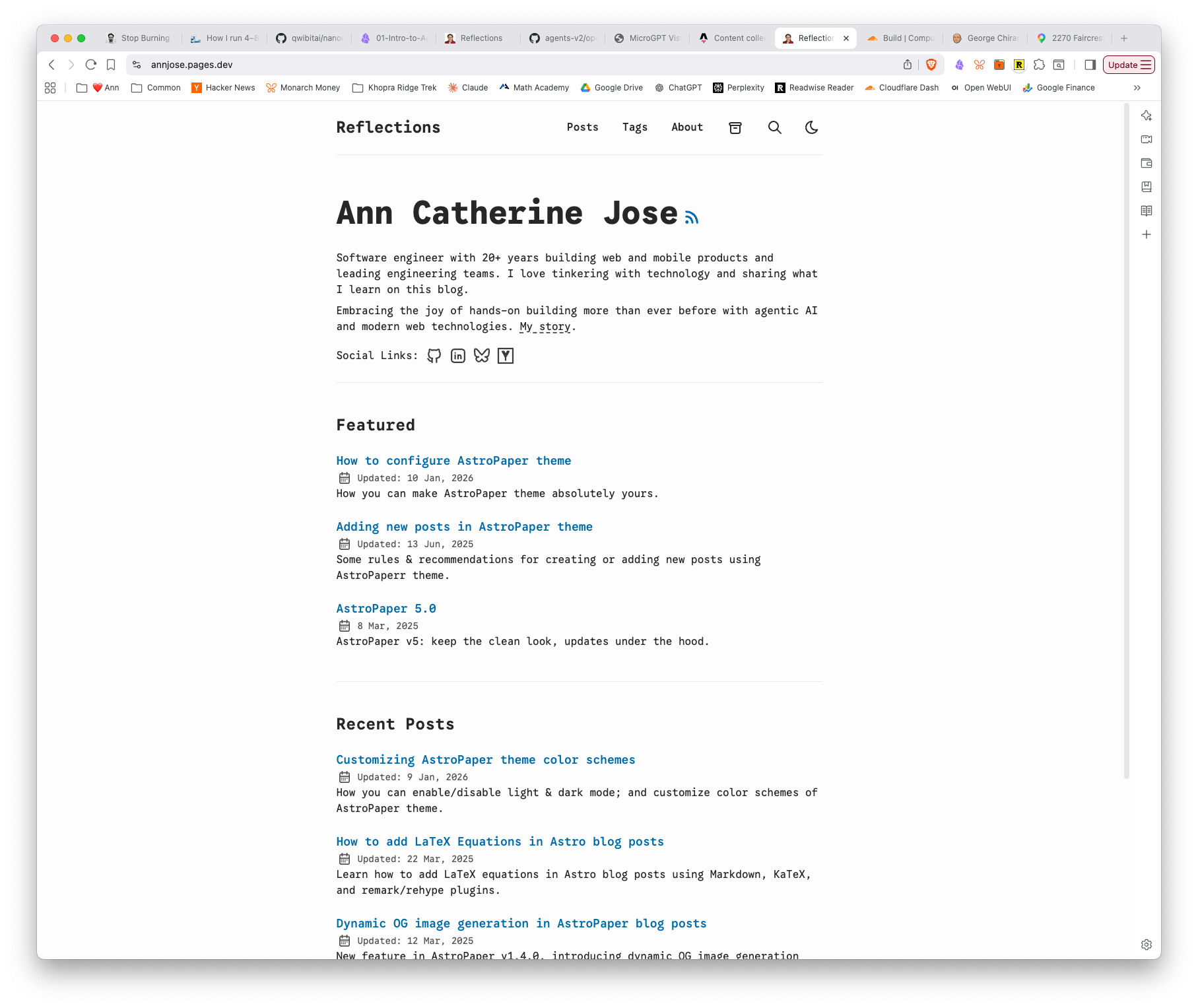Image resolution: width=1198 pixels, height=1008 pixels.
Task: Open the LinkedIn profile icon
Action: click(457, 355)
